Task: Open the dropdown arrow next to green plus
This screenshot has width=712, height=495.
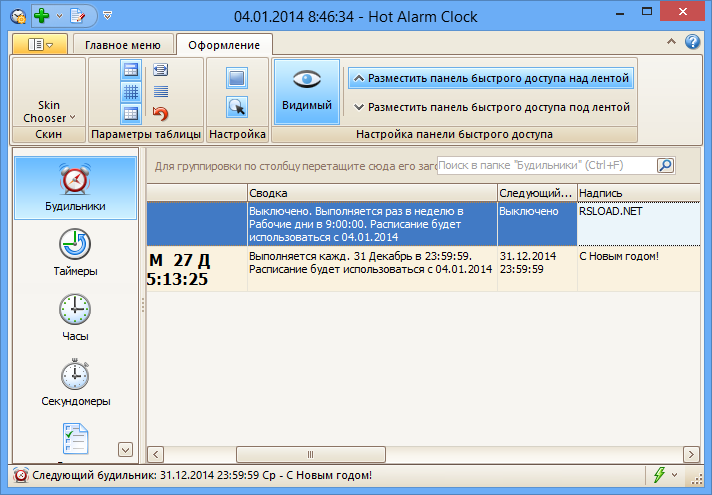Action: tap(59, 16)
